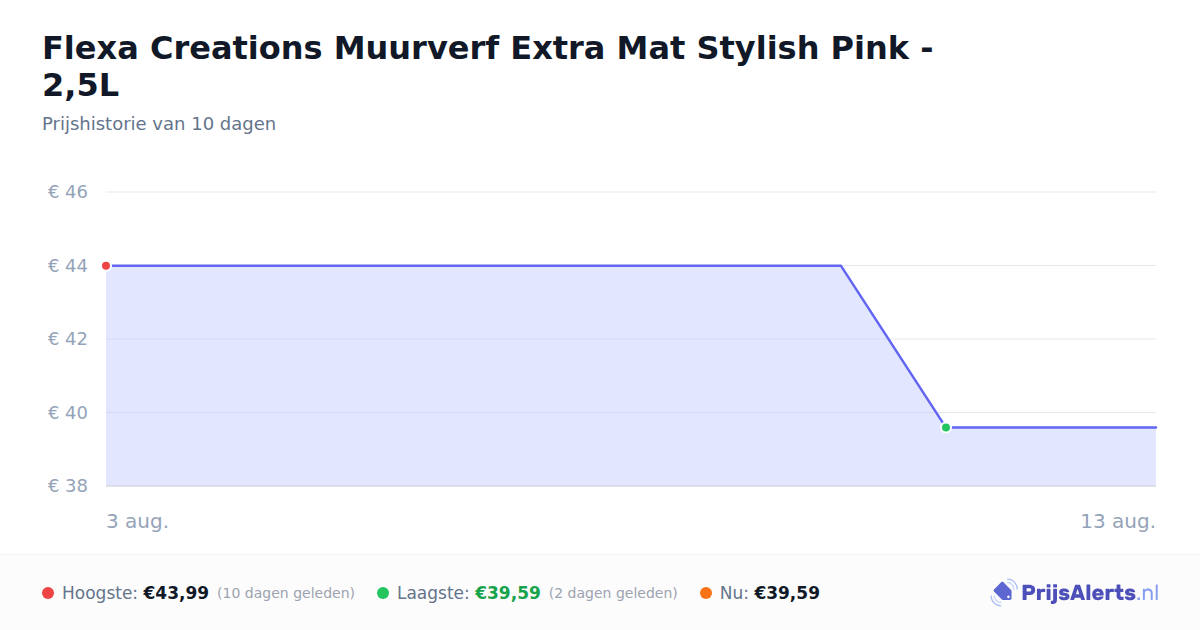Click the Prijshistorie van 10 dagen subtitle
Viewport: 1200px width, 630px height.
point(159,124)
